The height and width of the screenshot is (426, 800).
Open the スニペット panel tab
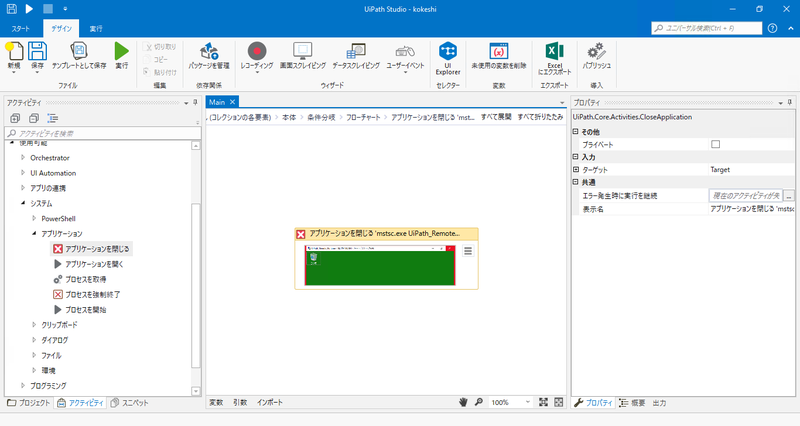(130, 403)
